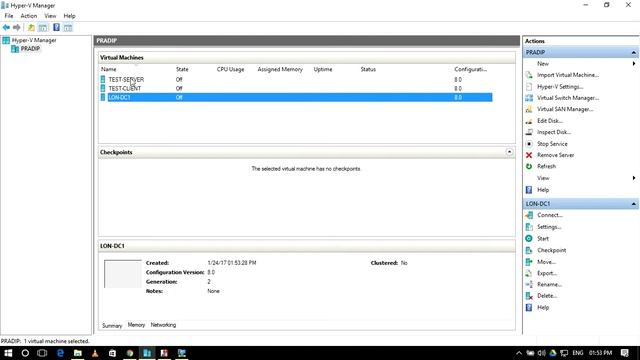This screenshot has height=360, width=640.
Task: Click the Forward arrow in the toolbar
Action: [x=17, y=27]
